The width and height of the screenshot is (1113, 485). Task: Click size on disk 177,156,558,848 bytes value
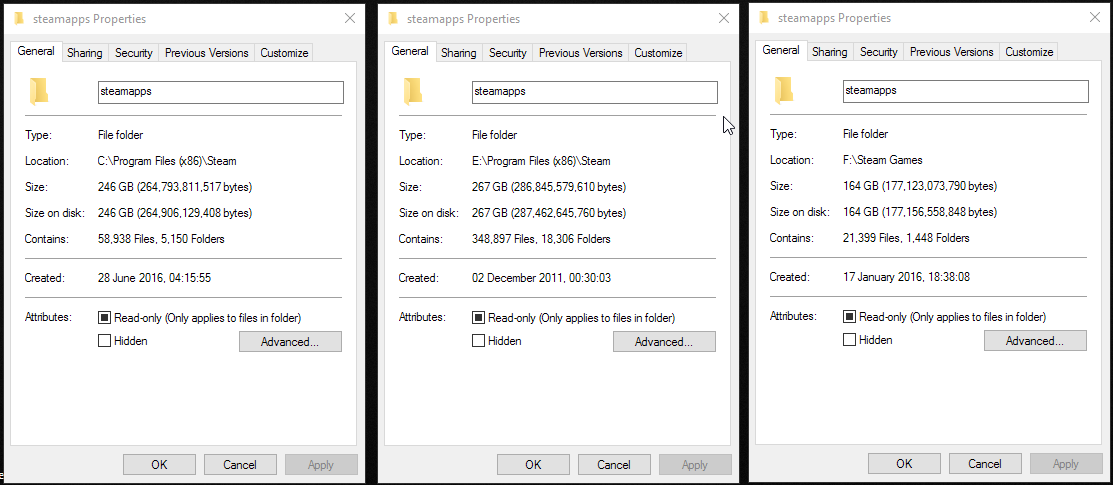[920, 212]
